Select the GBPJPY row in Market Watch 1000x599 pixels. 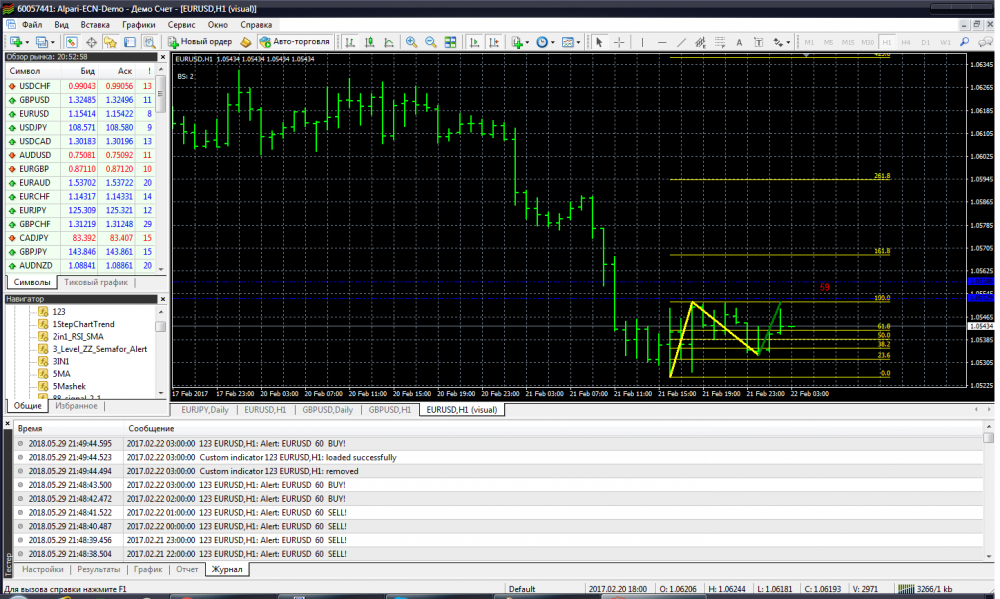click(x=80, y=252)
